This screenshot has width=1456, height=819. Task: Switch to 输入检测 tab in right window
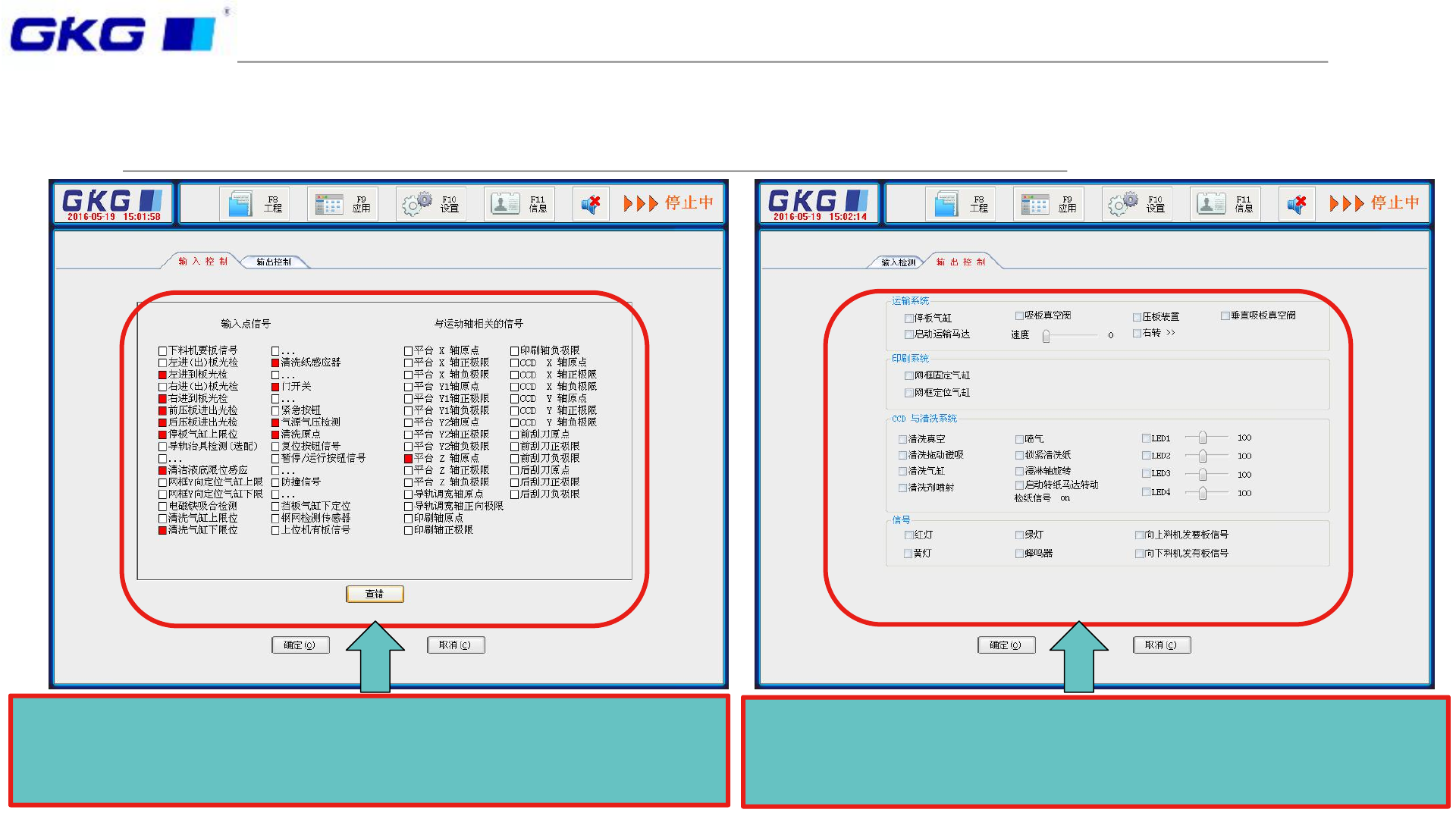898,263
